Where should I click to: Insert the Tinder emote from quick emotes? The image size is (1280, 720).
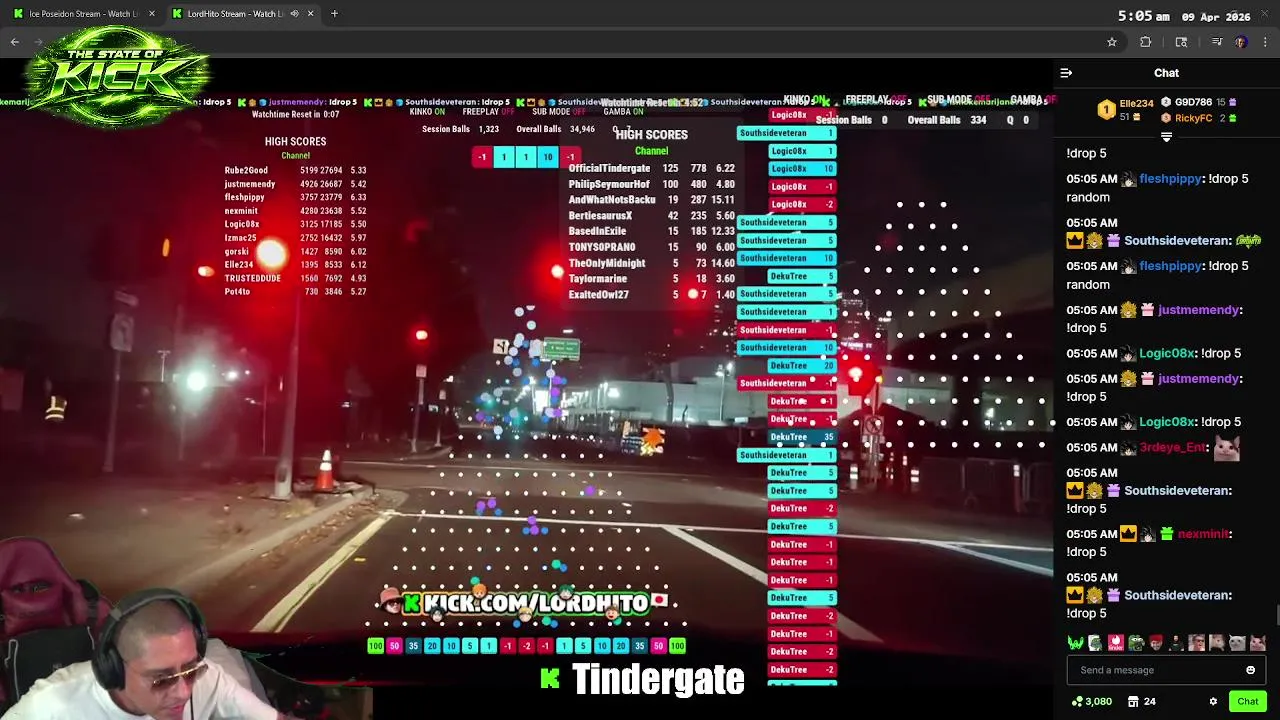click(1115, 643)
